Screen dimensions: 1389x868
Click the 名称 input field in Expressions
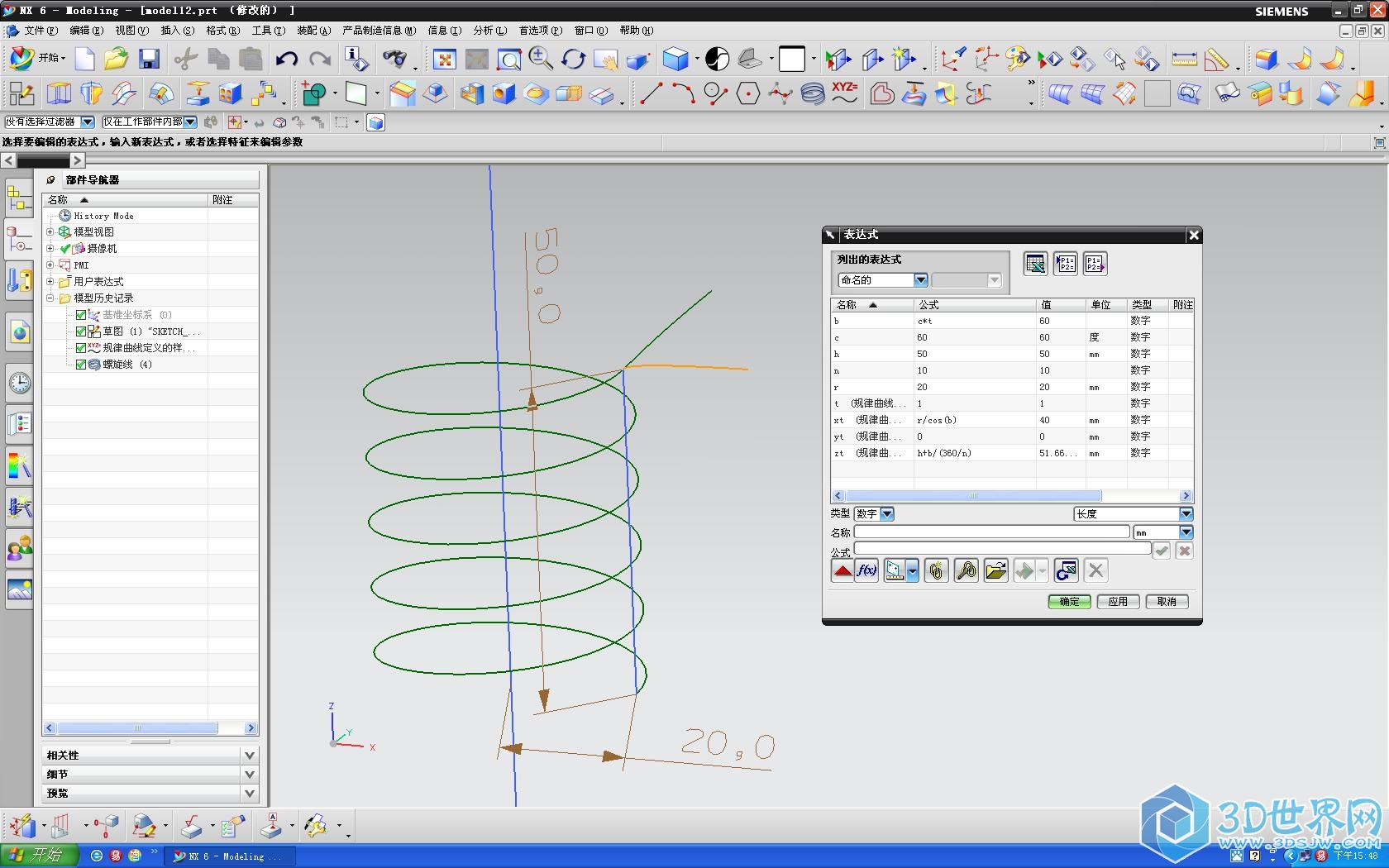(x=991, y=532)
